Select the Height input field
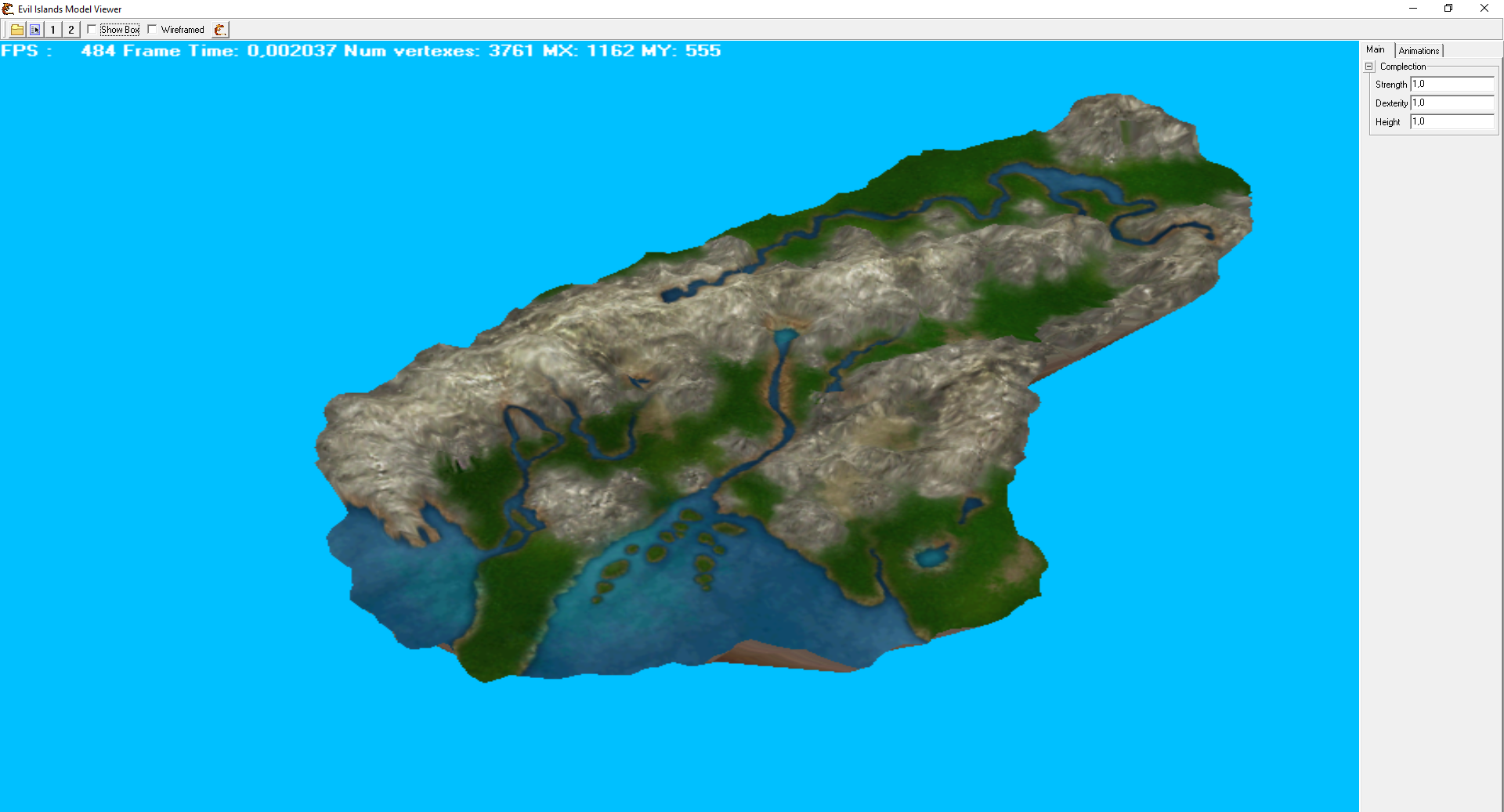The height and width of the screenshot is (812, 1504). click(1452, 122)
